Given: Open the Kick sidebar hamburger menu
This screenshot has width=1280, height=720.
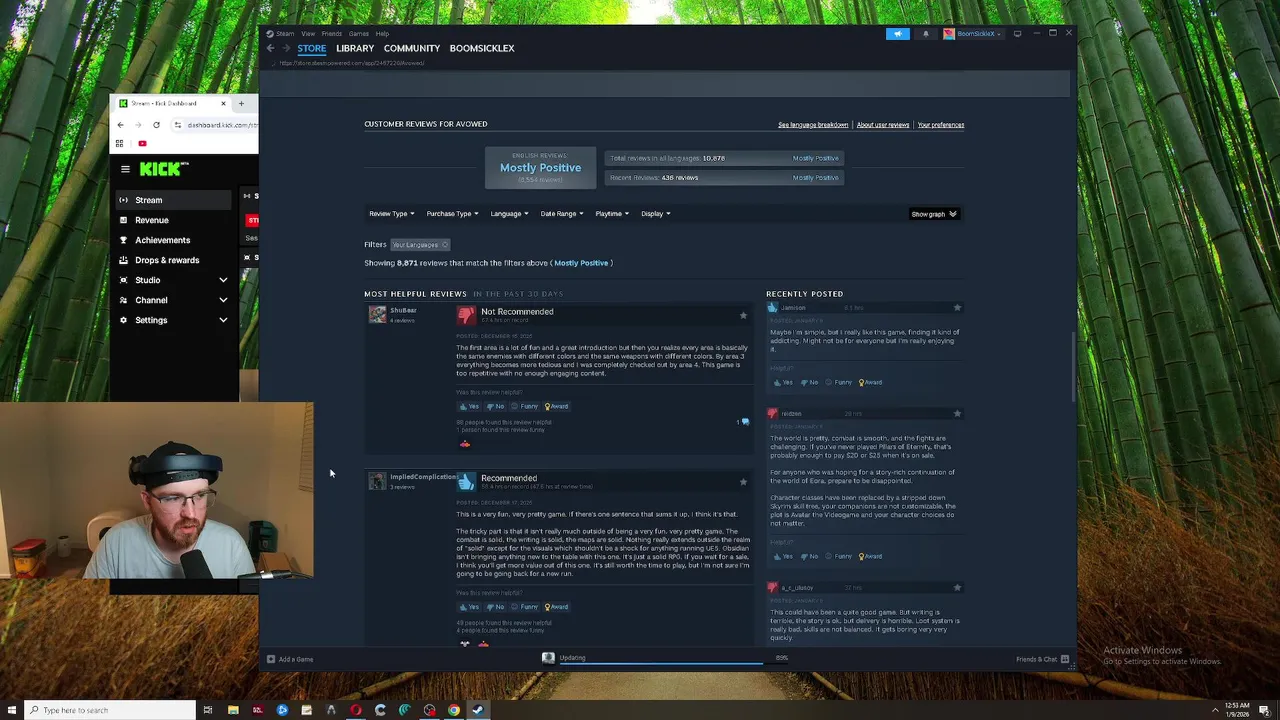Looking at the screenshot, I should pyautogui.click(x=125, y=169).
